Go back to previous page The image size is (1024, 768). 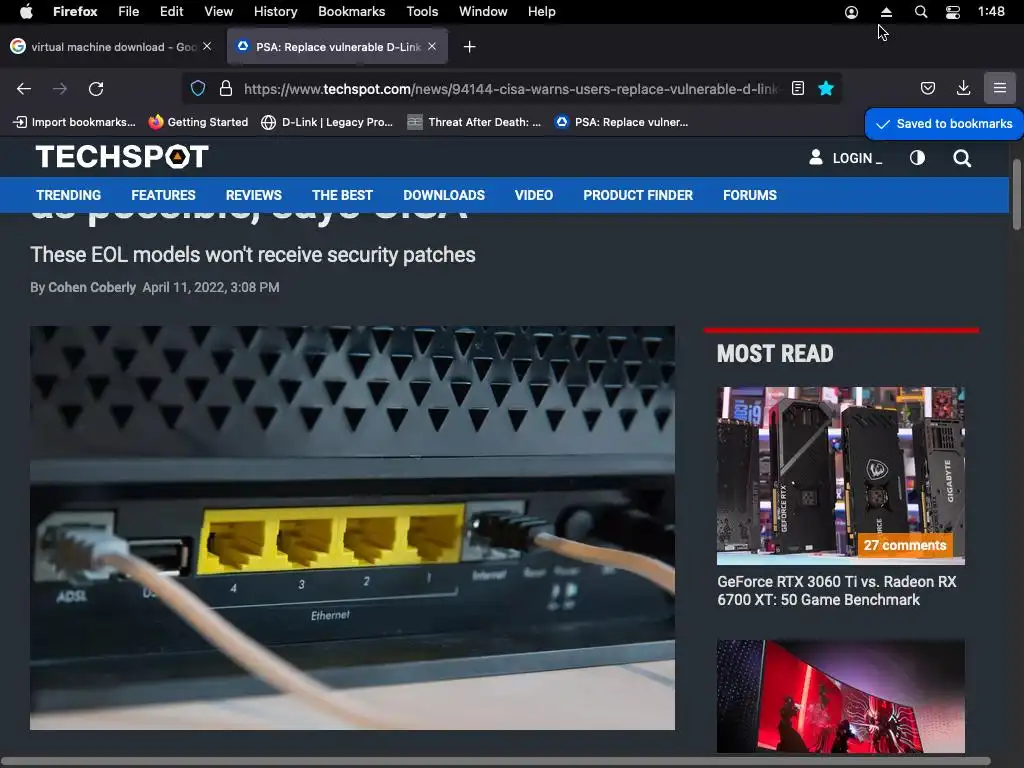click(24, 89)
